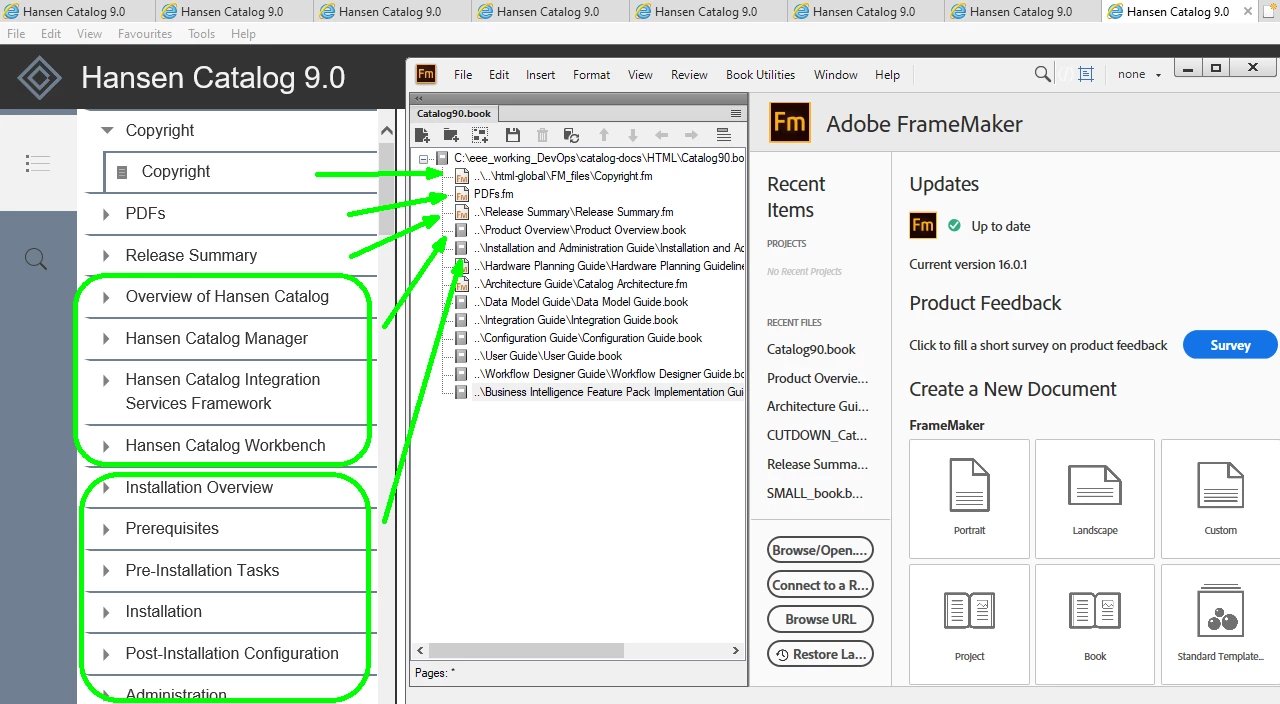Expand the Release Summary section

[106, 255]
